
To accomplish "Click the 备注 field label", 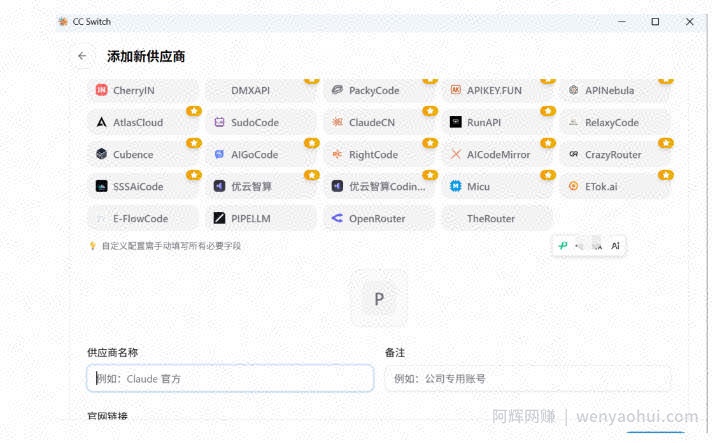I will (x=395, y=352).
